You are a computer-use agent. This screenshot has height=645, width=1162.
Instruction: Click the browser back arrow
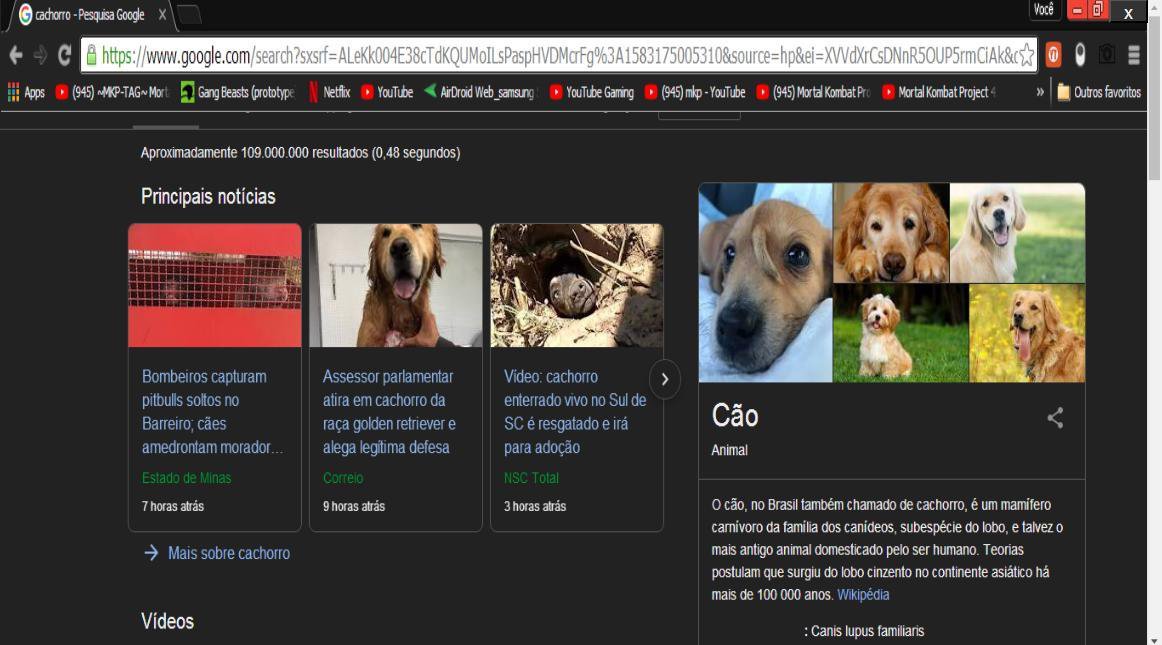pos(15,55)
